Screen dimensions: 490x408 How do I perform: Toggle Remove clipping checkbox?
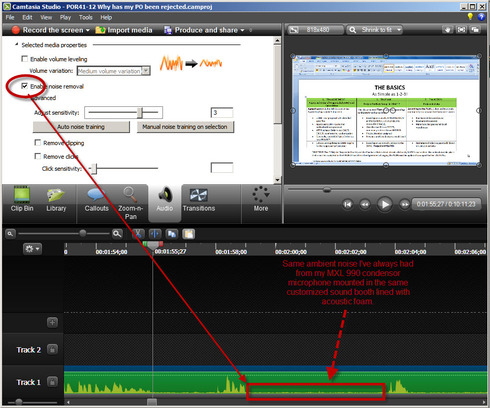point(38,143)
